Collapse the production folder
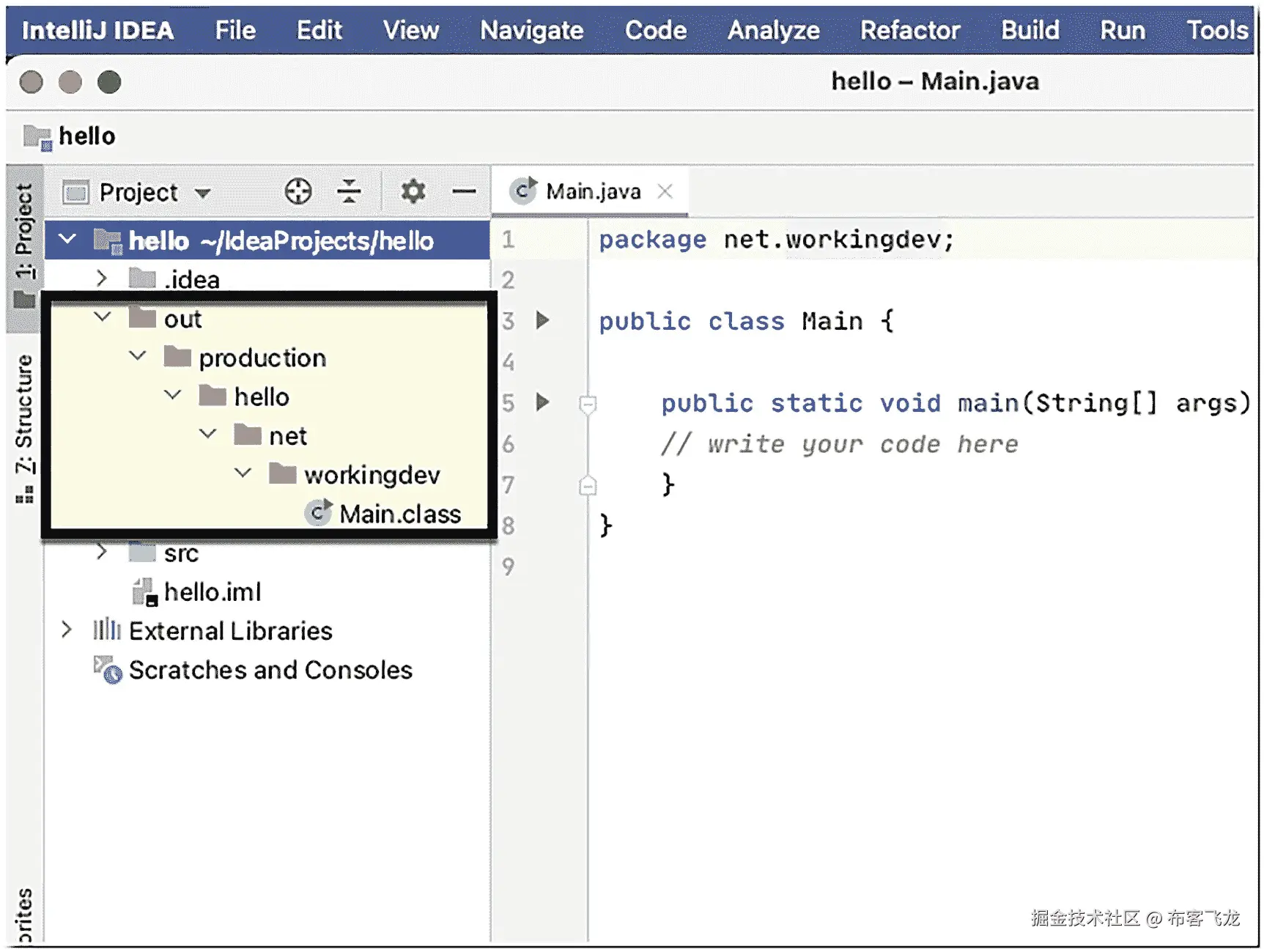The width and height of the screenshot is (1264, 952). (x=138, y=356)
